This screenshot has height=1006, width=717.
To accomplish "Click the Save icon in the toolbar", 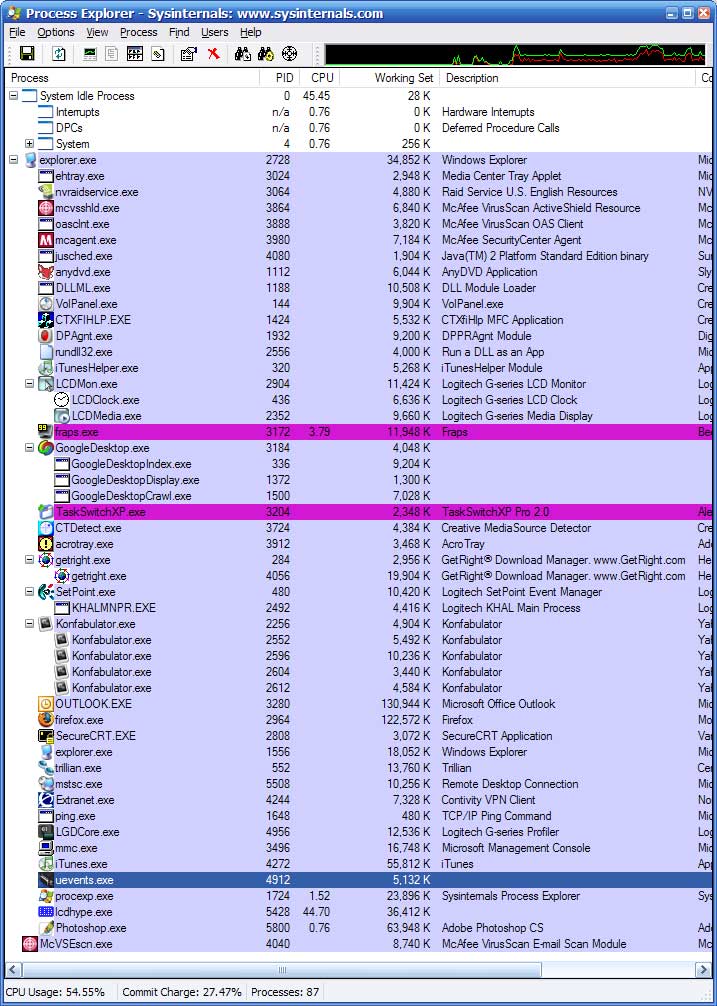I will 27,53.
